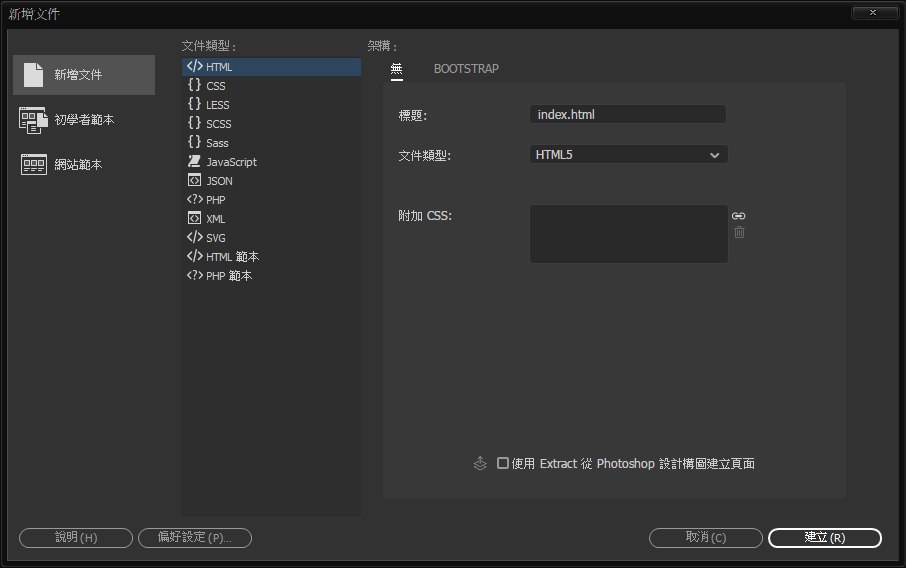Open the 文件類型 HTML5 dropdown

[628, 155]
